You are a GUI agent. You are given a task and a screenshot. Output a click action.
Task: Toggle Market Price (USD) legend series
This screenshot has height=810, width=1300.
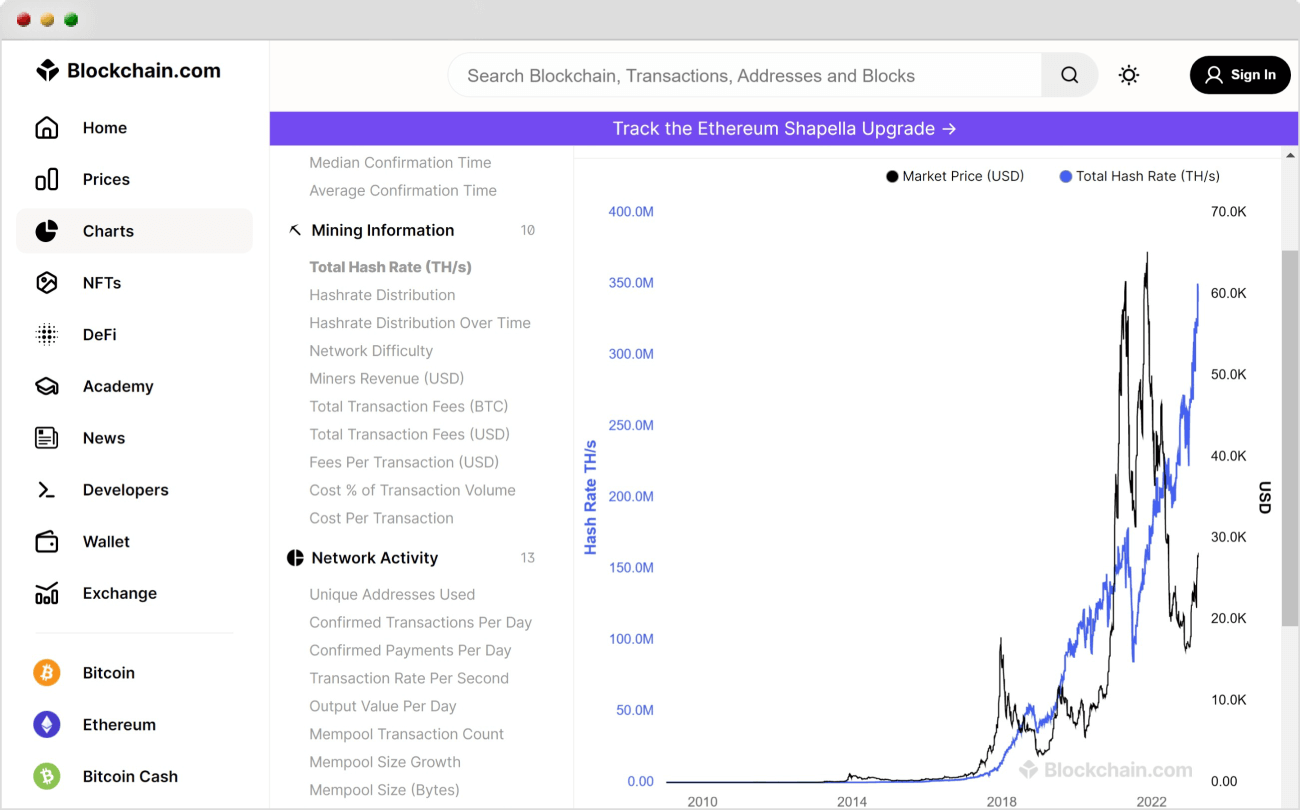click(955, 176)
